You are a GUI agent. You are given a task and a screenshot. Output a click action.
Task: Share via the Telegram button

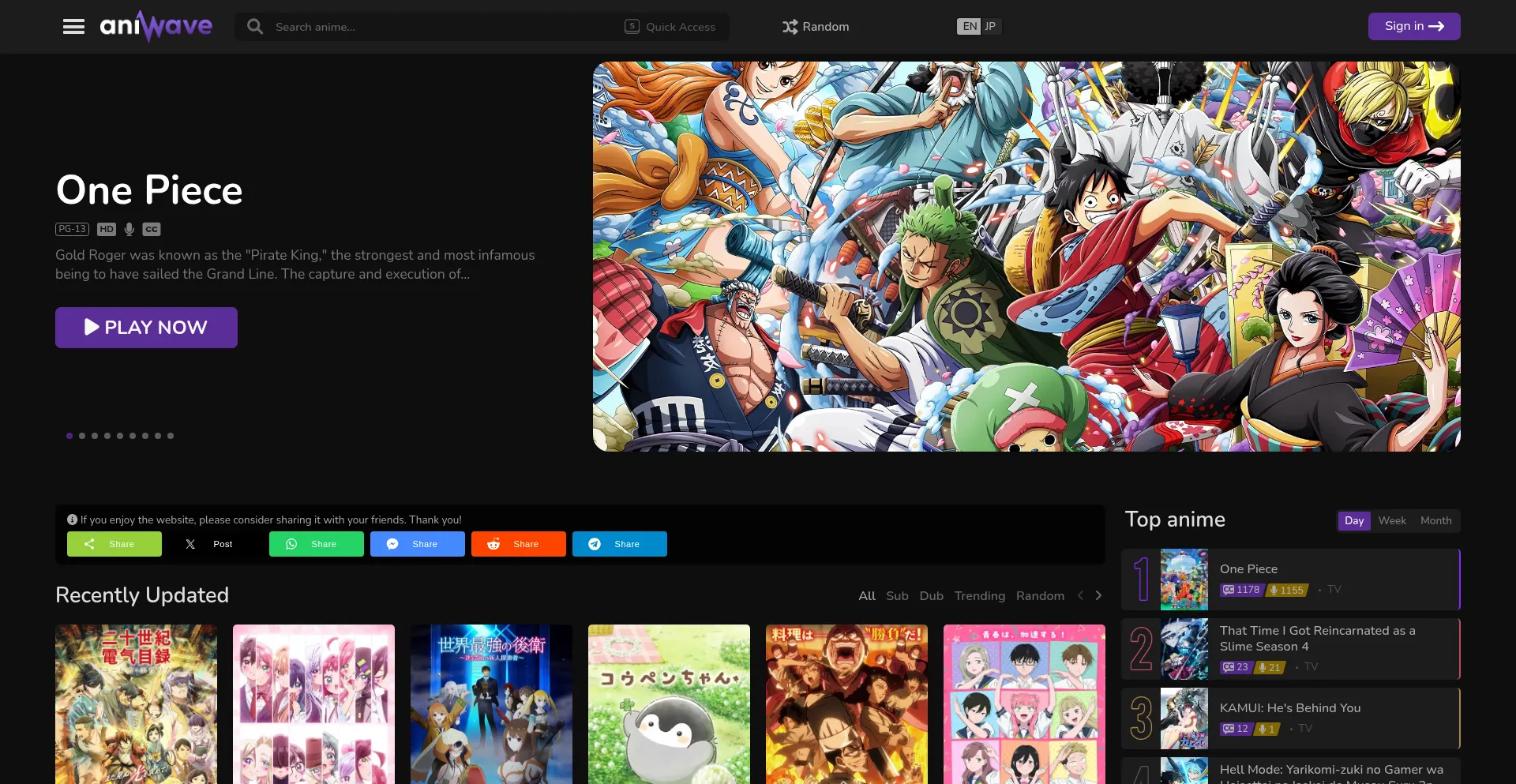click(620, 544)
